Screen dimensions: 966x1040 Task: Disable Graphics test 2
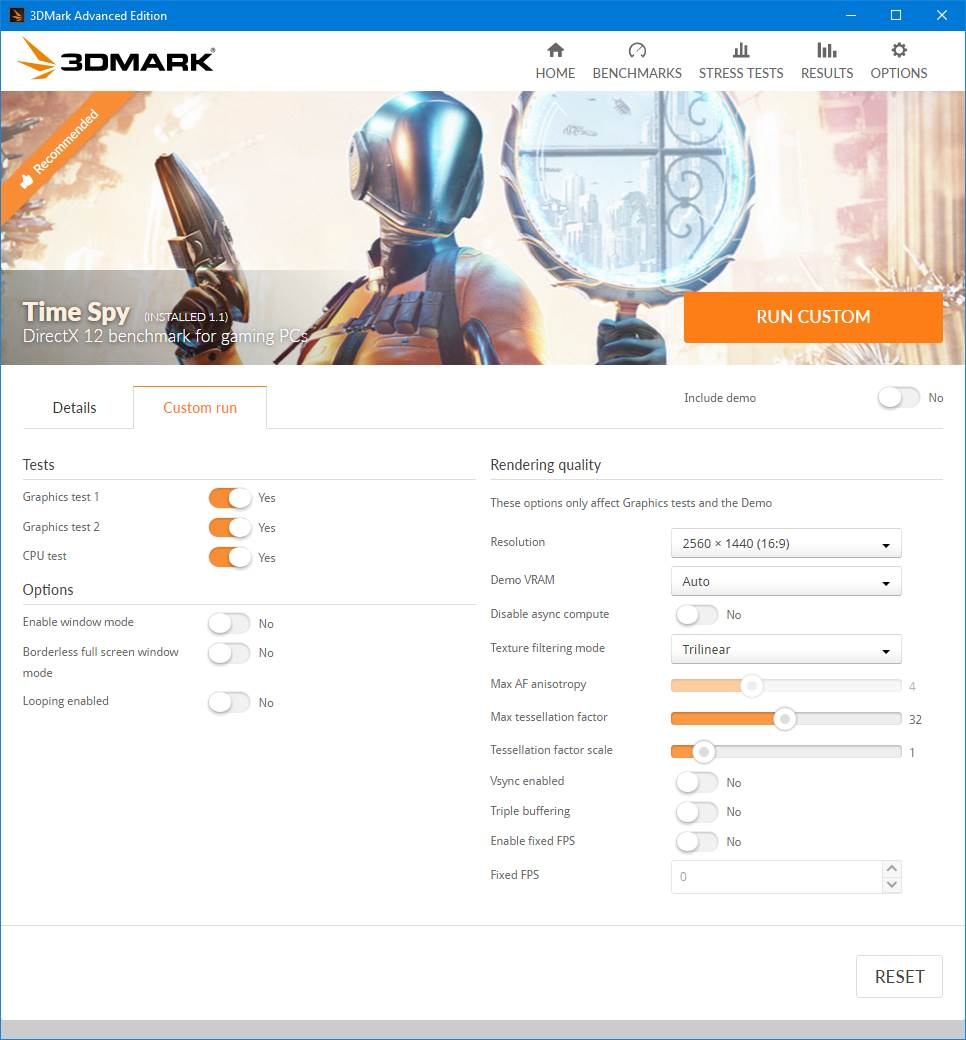tap(230, 527)
